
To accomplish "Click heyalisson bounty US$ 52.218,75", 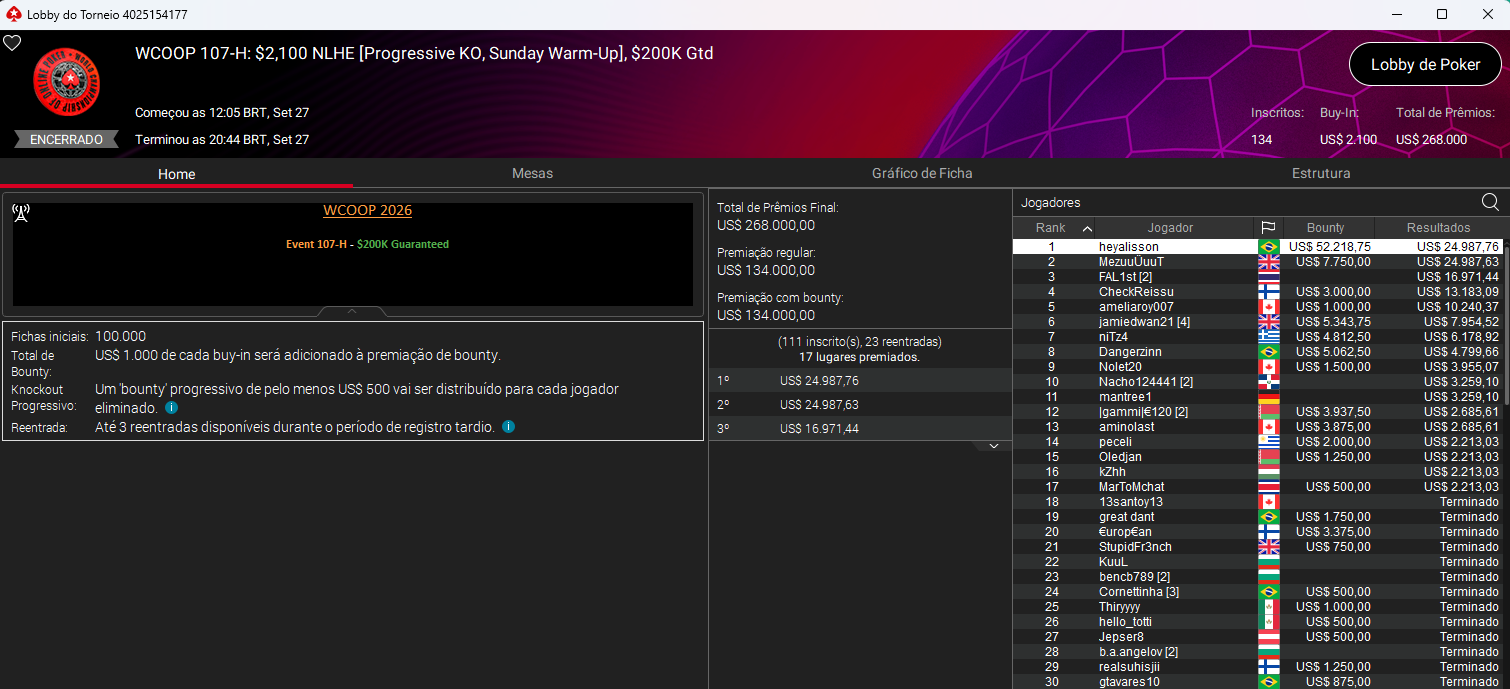I will click(1329, 246).
